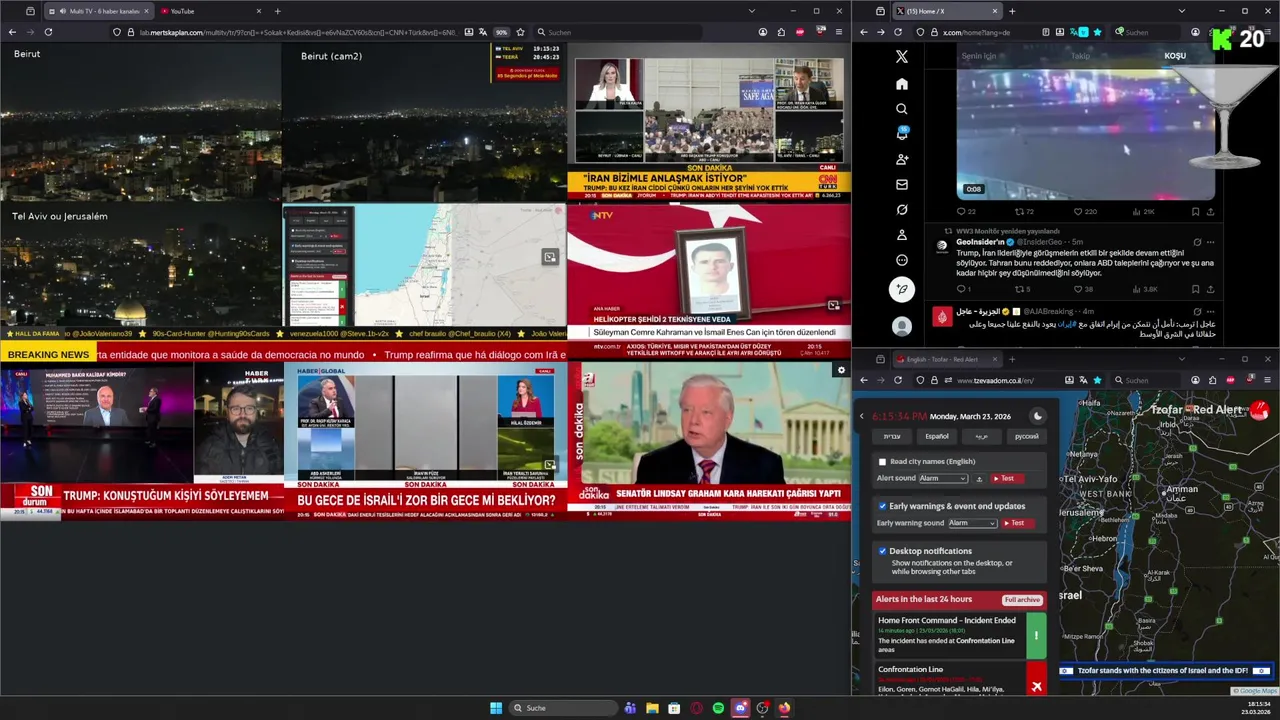Select KOŞU tab on X
1280x720 pixels.
pos(1175,56)
